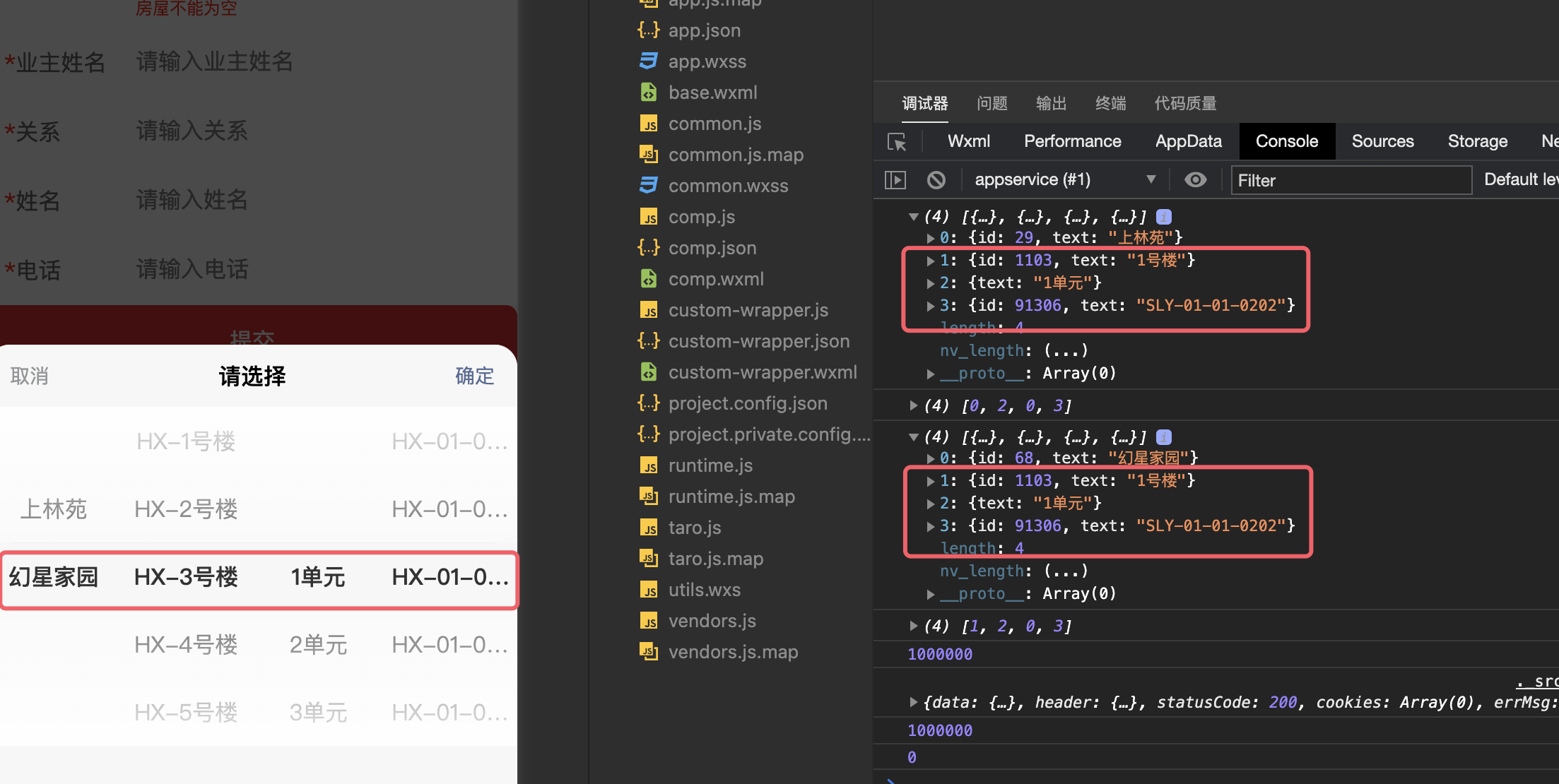1559x784 pixels.
Task: Click the console Filter input field
Action: tap(1351, 180)
